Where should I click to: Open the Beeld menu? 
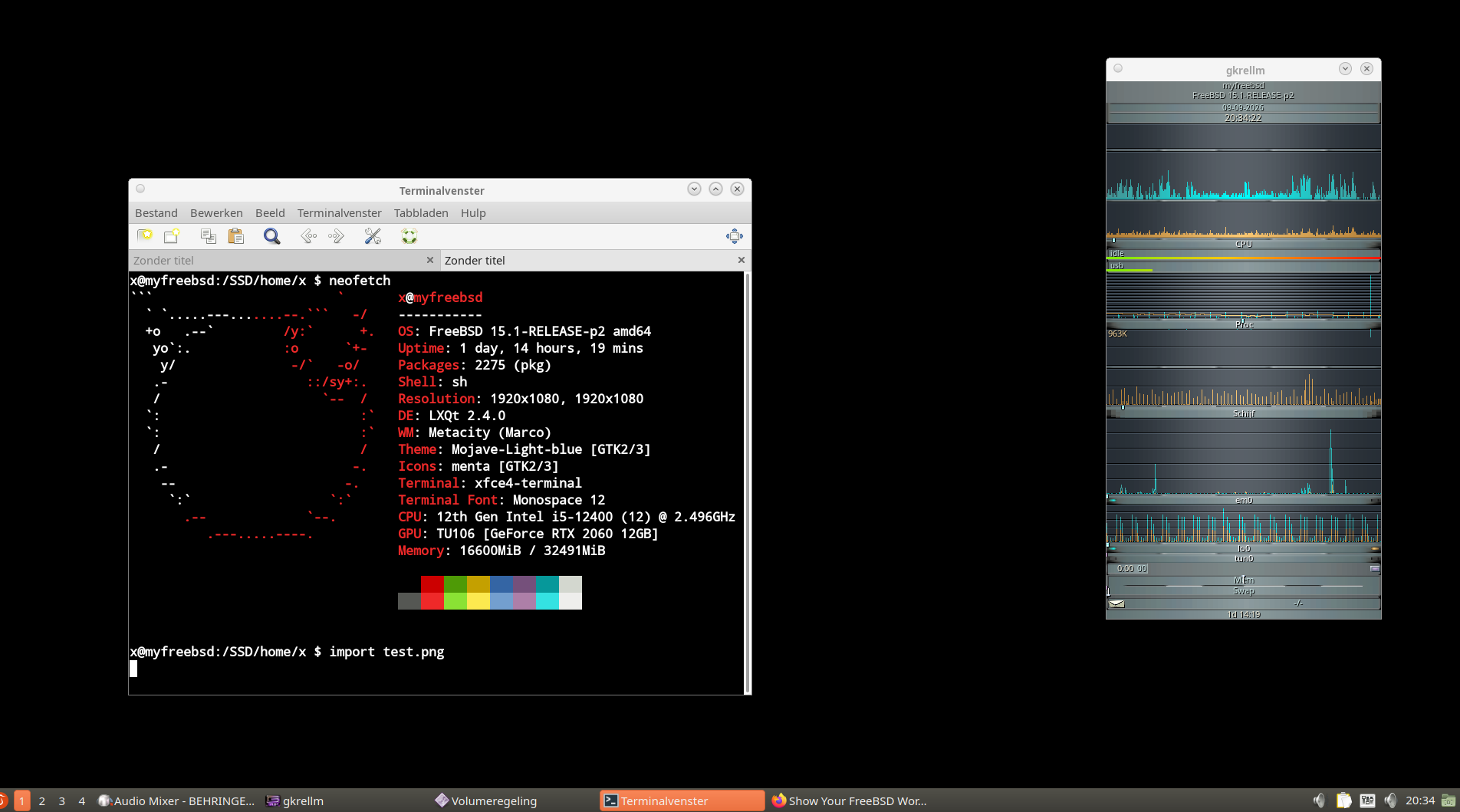(x=270, y=213)
